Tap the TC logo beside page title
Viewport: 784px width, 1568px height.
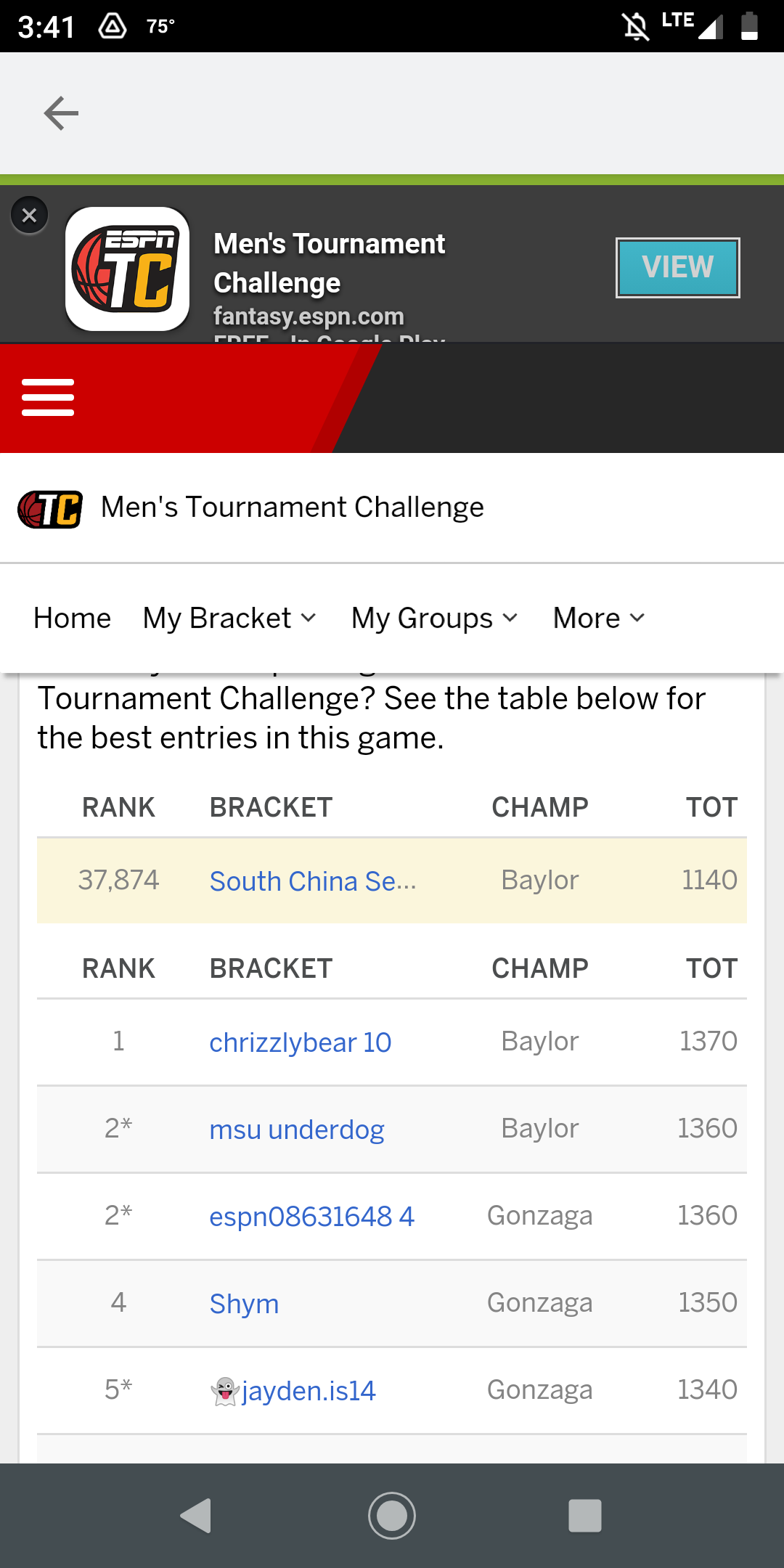click(x=50, y=509)
